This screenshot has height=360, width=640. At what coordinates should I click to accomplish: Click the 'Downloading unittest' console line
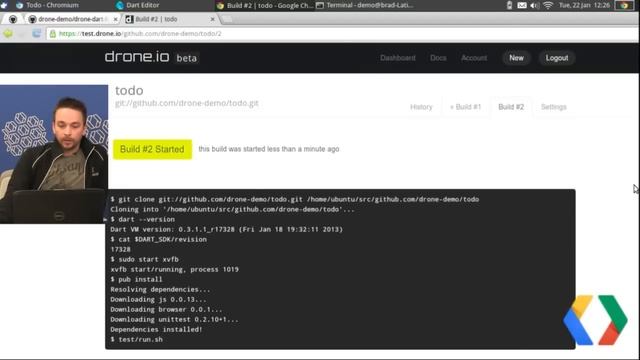pyautogui.click(x=174, y=319)
